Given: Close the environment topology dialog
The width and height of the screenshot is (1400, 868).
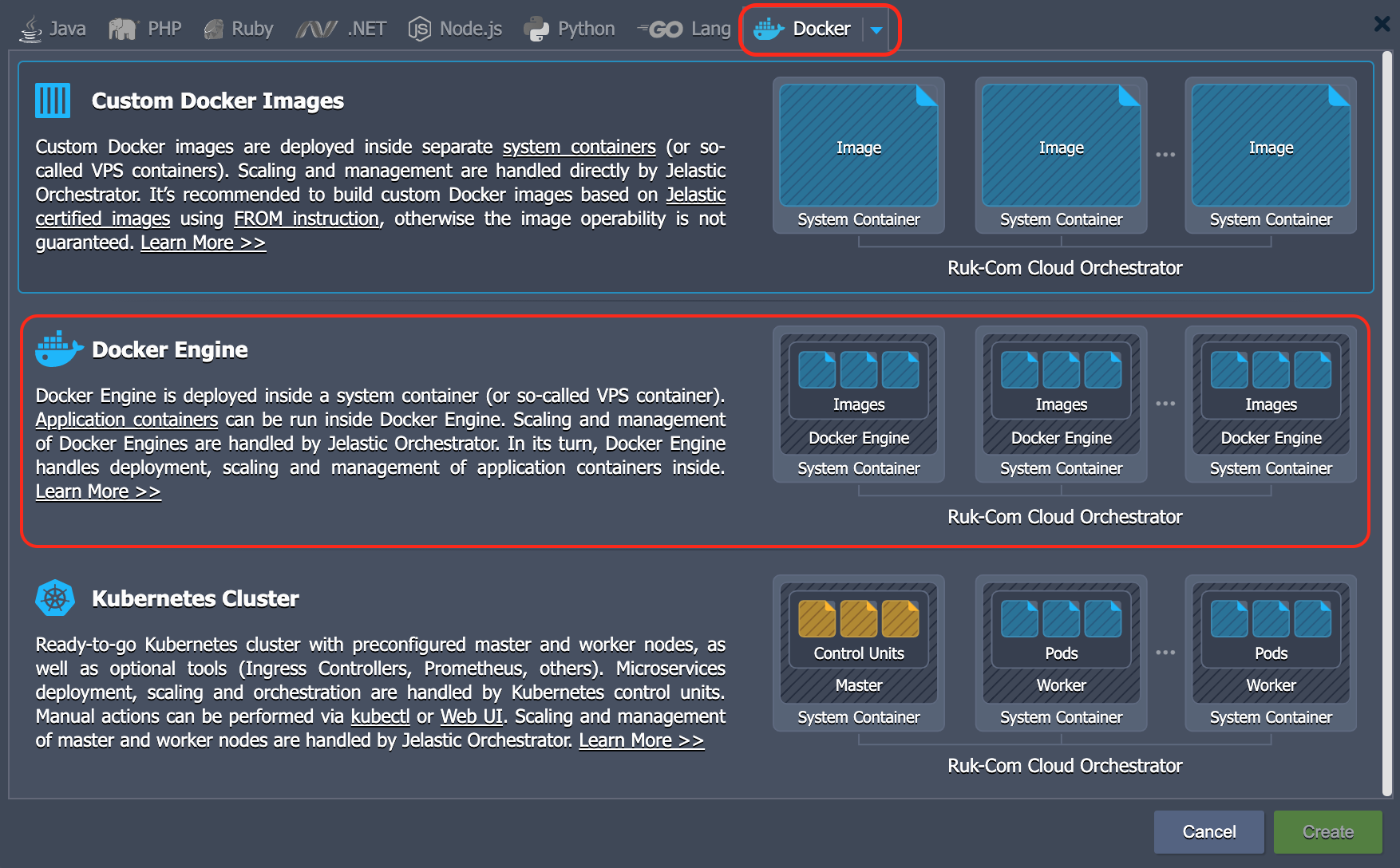Looking at the screenshot, I should (1381, 23).
